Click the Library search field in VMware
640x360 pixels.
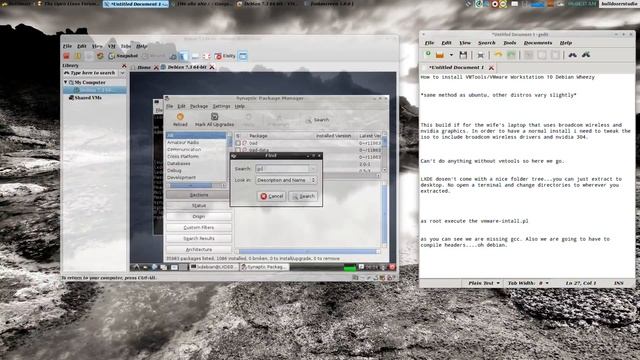(90, 73)
